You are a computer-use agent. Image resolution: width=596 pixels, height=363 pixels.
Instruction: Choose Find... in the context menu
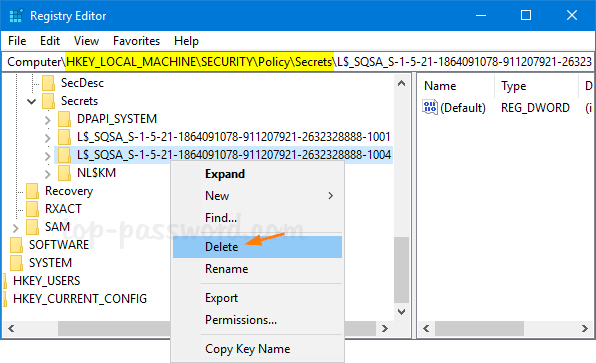tap(258, 218)
